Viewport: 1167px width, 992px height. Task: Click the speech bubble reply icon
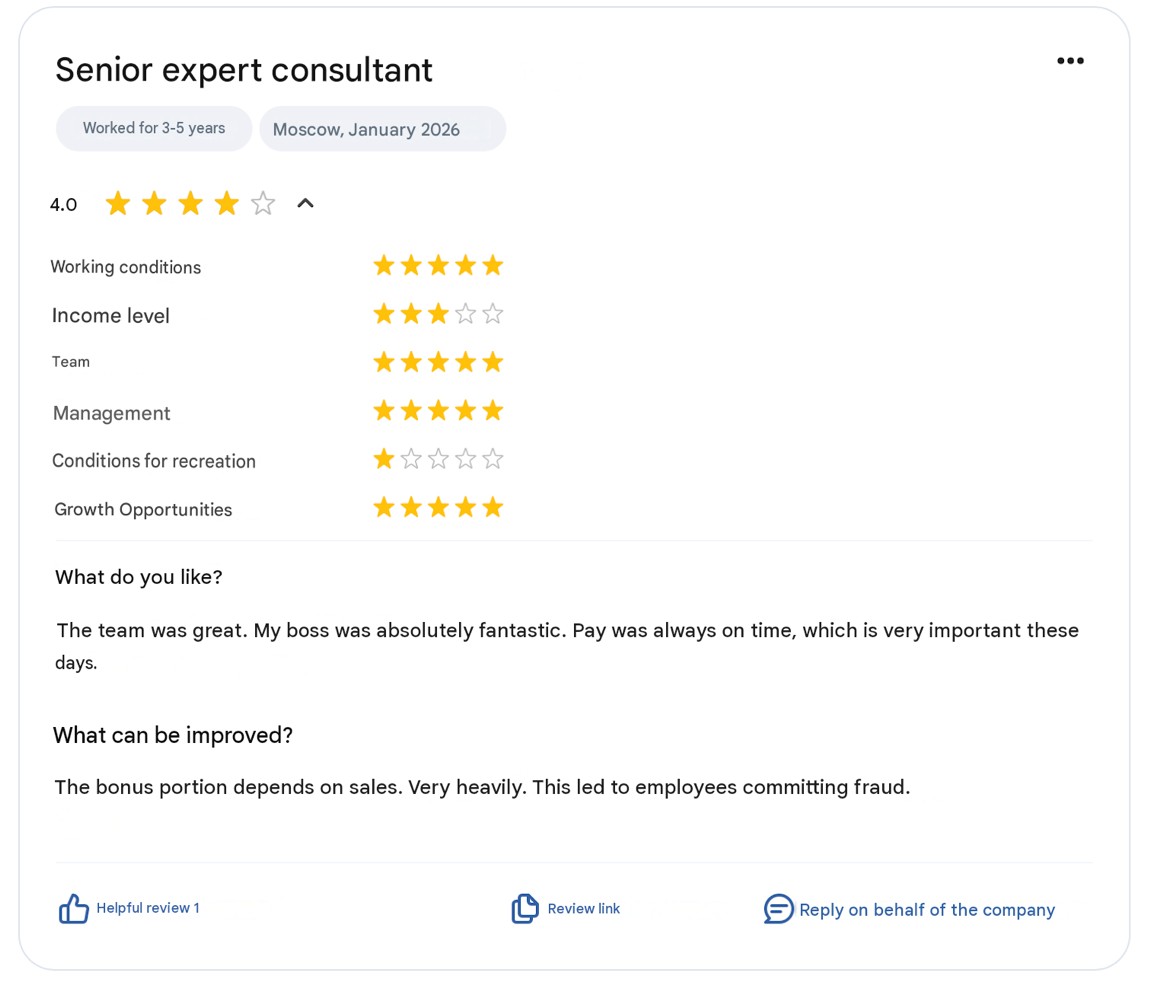pos(778,909)
